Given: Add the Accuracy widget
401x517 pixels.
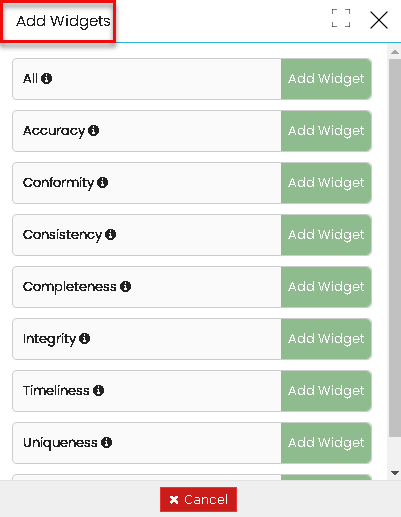Looking at the screenshot, I should (326, 131).
